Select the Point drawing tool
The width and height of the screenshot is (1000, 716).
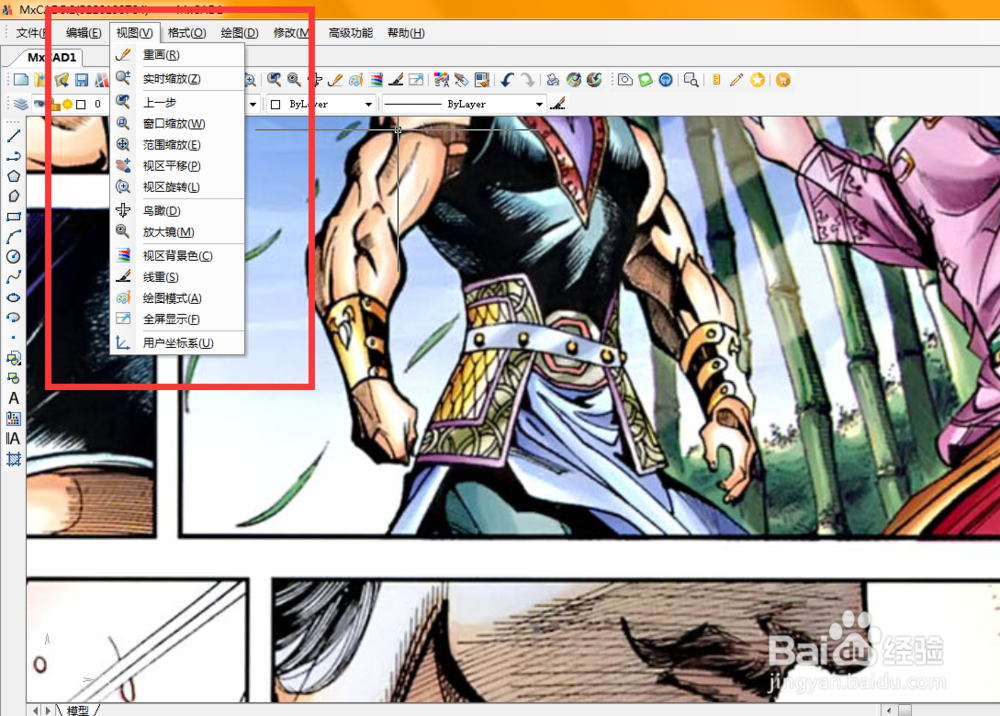click(13, 337)
